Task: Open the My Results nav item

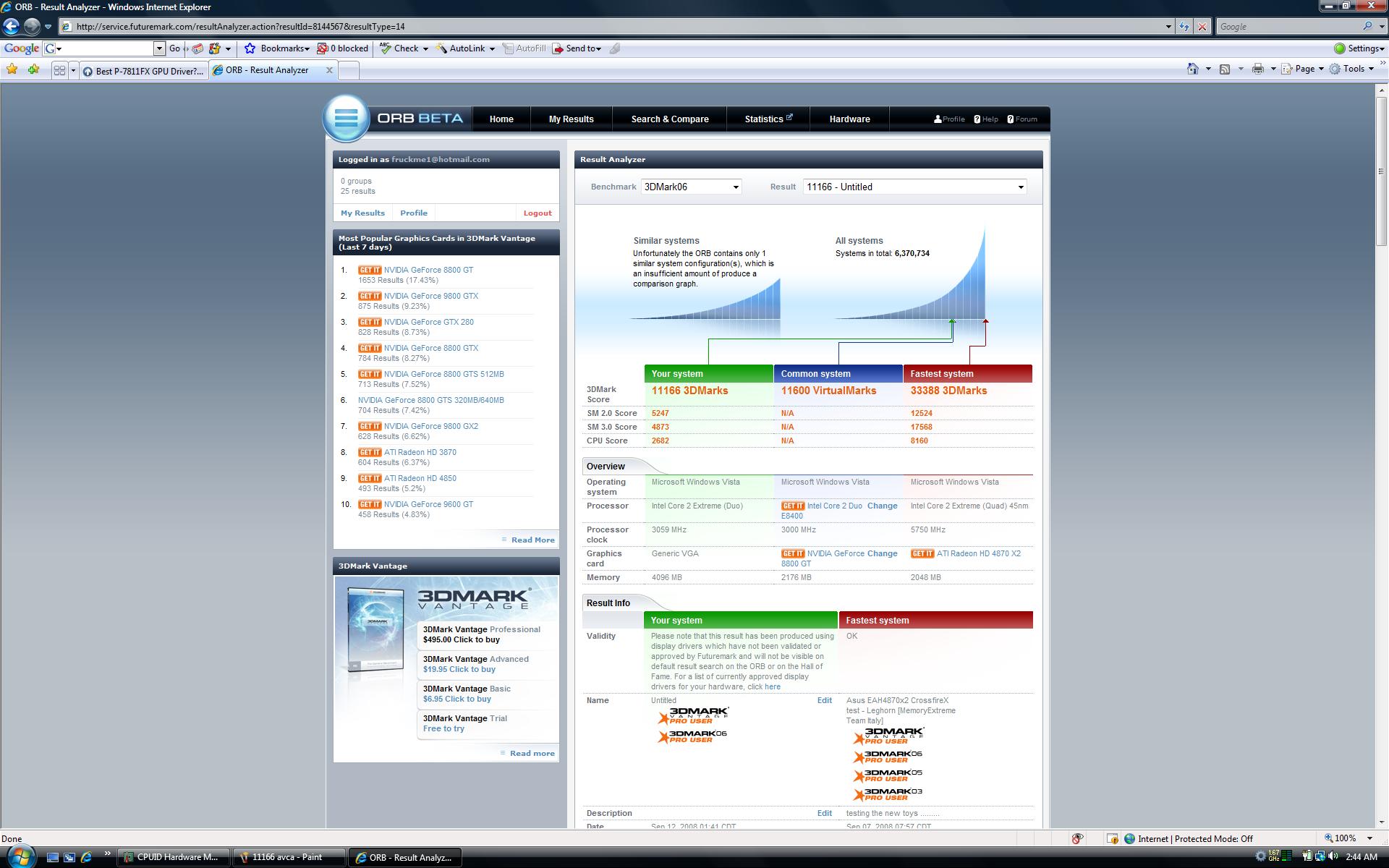Action: (x=571, y=119)
